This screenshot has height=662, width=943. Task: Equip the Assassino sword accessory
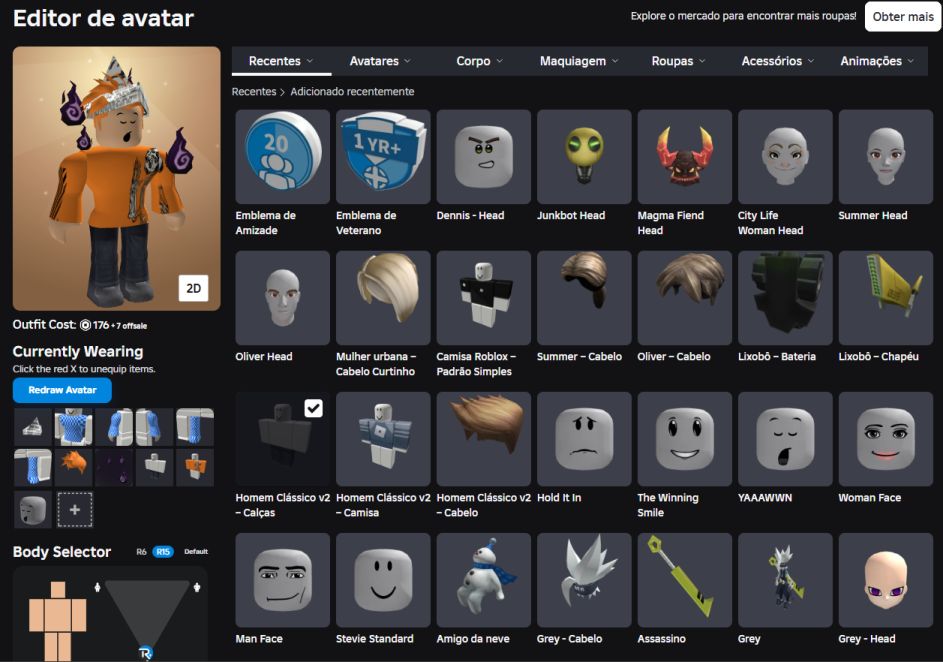click(x=684, y=580)
